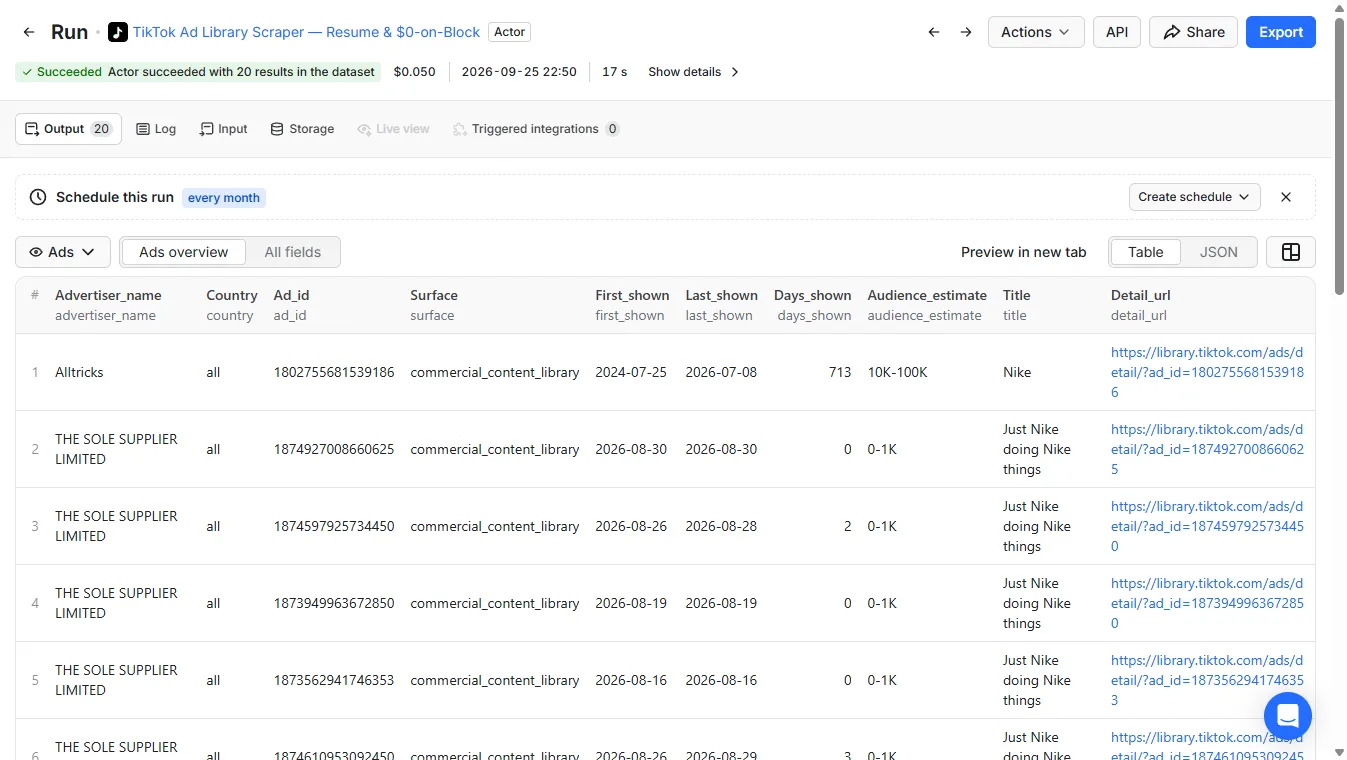Open the Log tab
This screenshot has width=1347, height=760.
click(x=156, y=129)
